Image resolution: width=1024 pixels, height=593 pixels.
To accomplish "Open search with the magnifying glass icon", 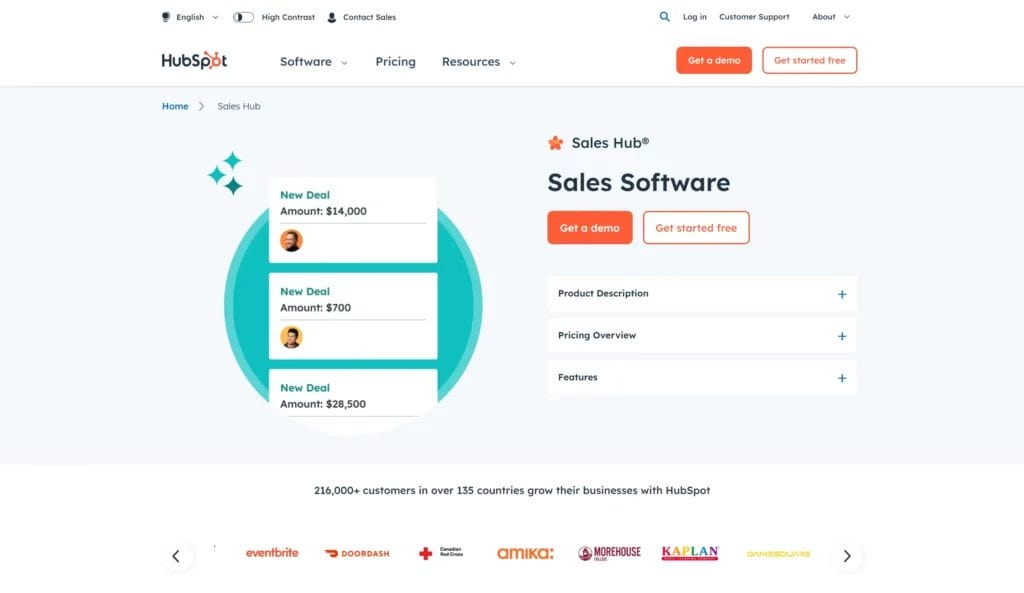I will click(x=664, y=17).
